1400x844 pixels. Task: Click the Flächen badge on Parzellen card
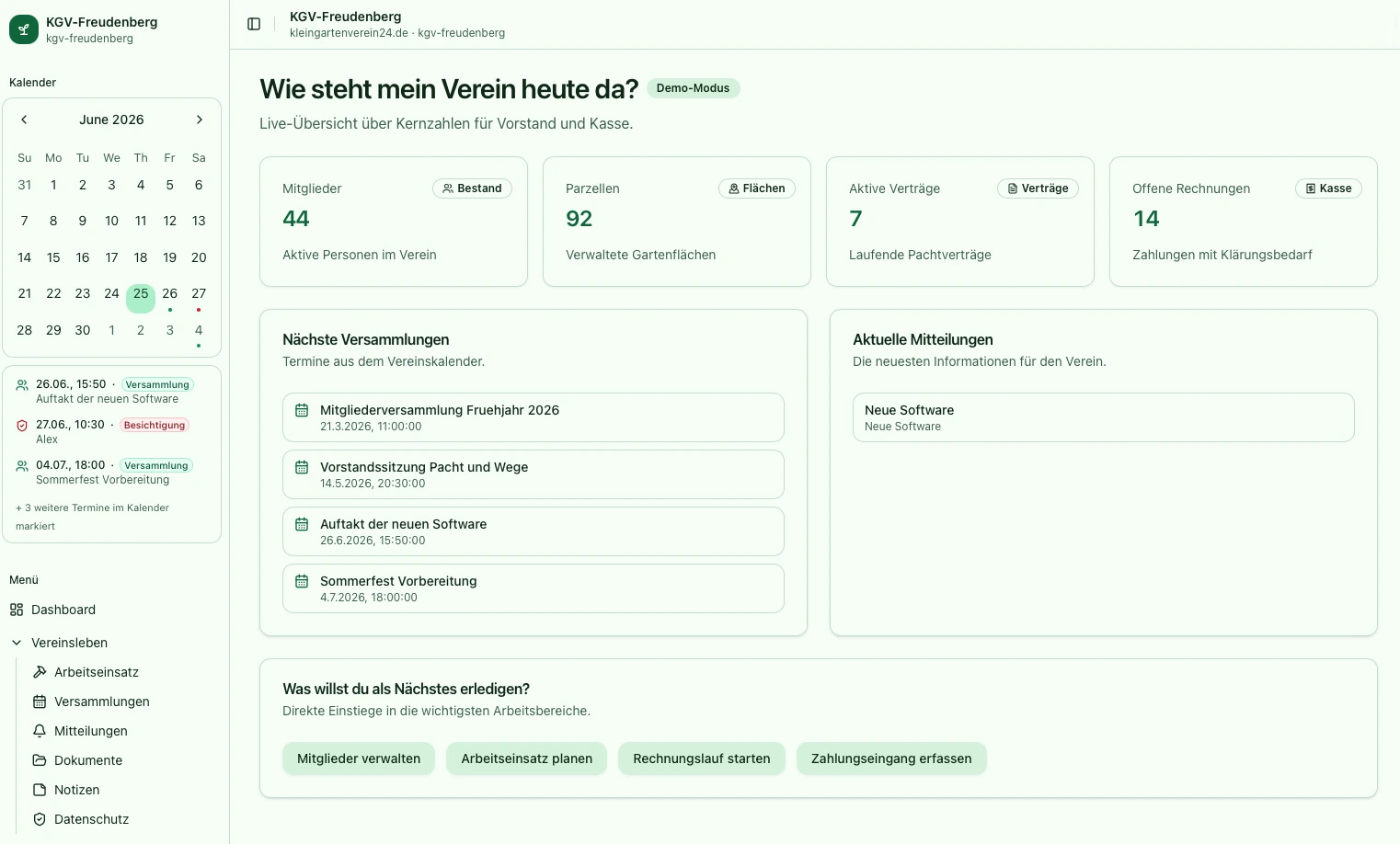tap(757, 188)
